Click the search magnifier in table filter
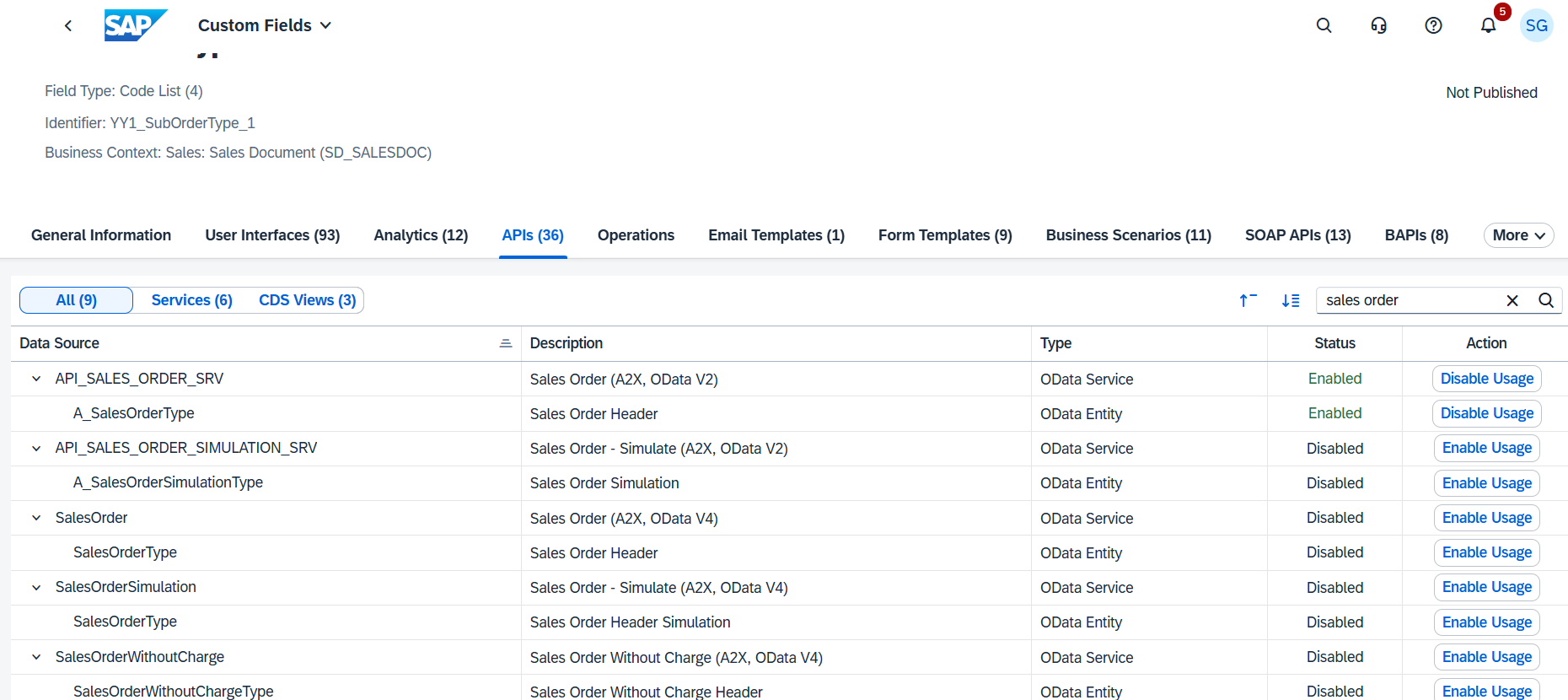 pos(1546,300)
